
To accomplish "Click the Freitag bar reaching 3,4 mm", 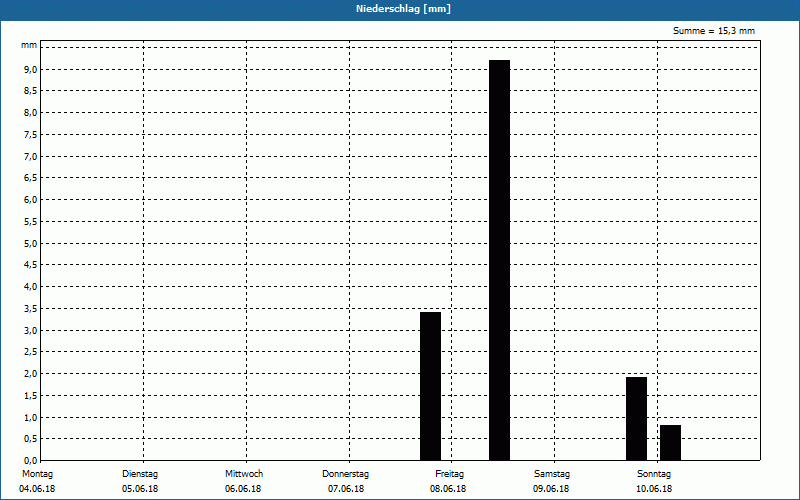I will click(430, 386).
